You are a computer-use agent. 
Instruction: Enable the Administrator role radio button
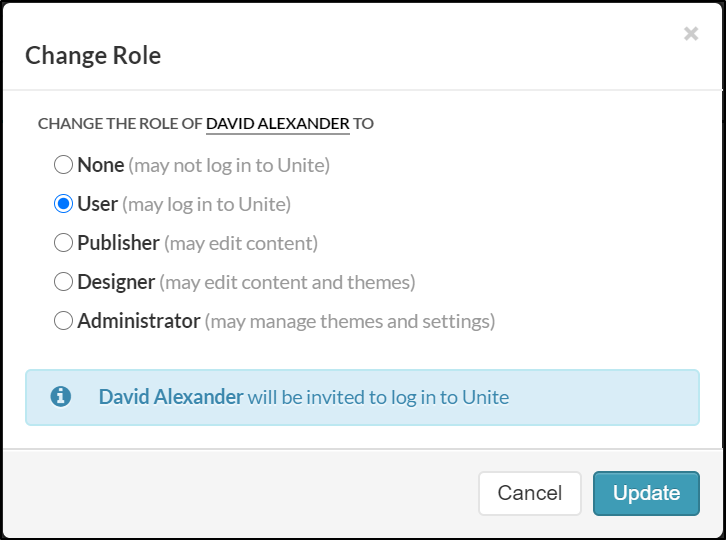coord(63,321)
